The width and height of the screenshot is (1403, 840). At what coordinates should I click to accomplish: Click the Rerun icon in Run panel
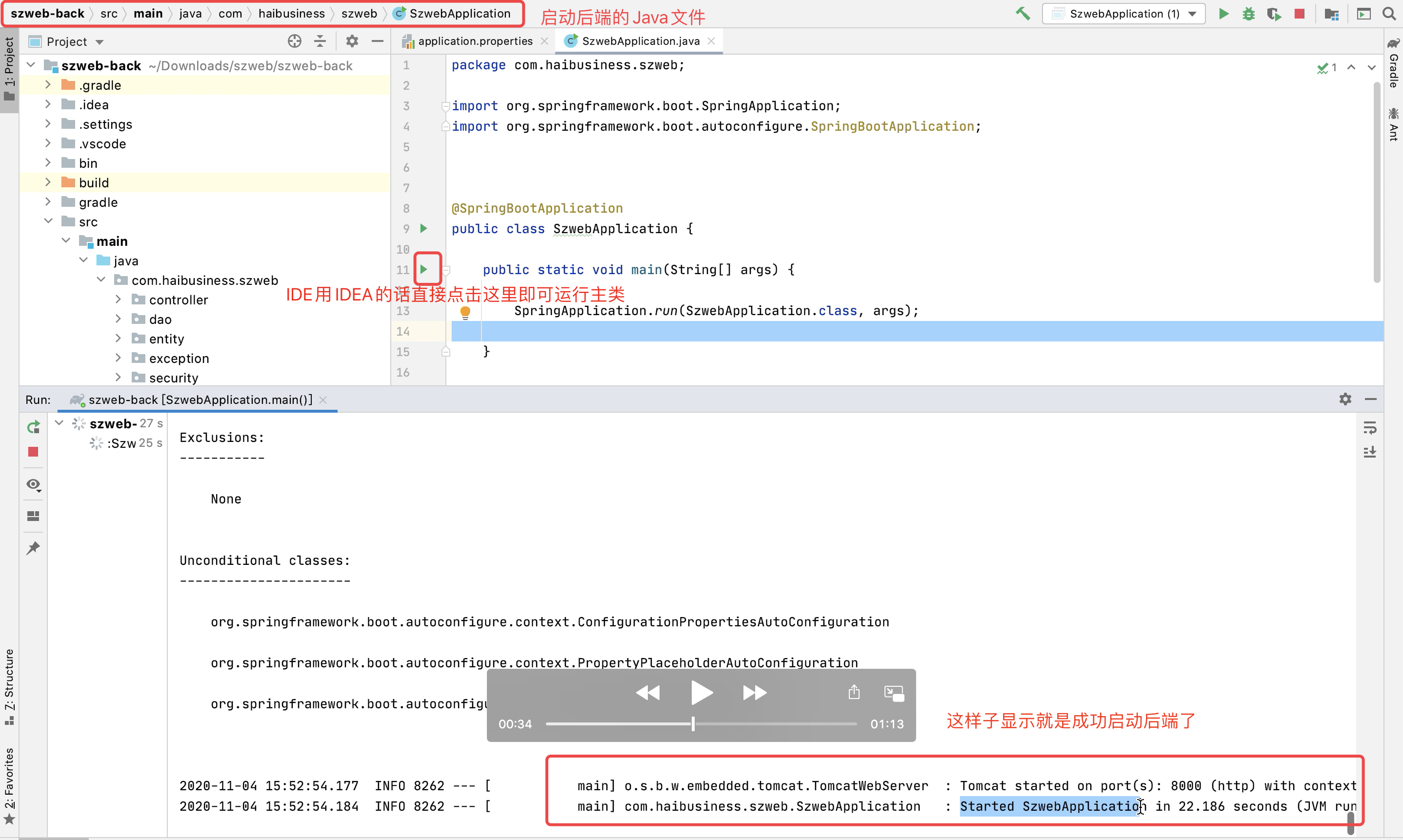33,427
